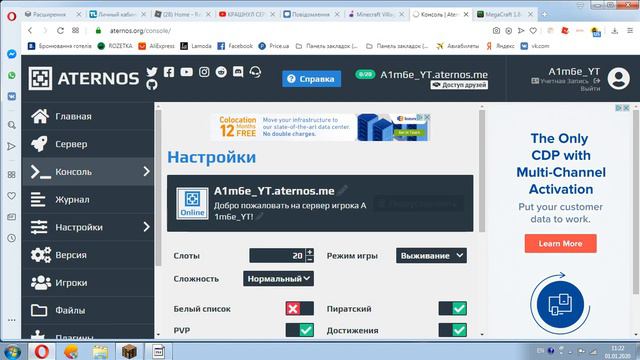Click the user avatar icon
This screenshot has height=360, width=640.
click(x=619, y=78)
